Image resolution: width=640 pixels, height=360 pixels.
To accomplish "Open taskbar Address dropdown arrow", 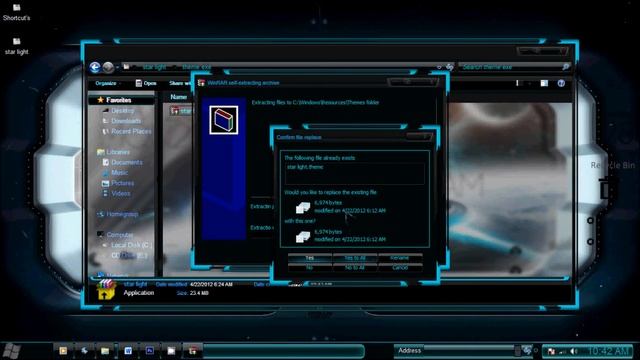I will (x=517, y=351).
